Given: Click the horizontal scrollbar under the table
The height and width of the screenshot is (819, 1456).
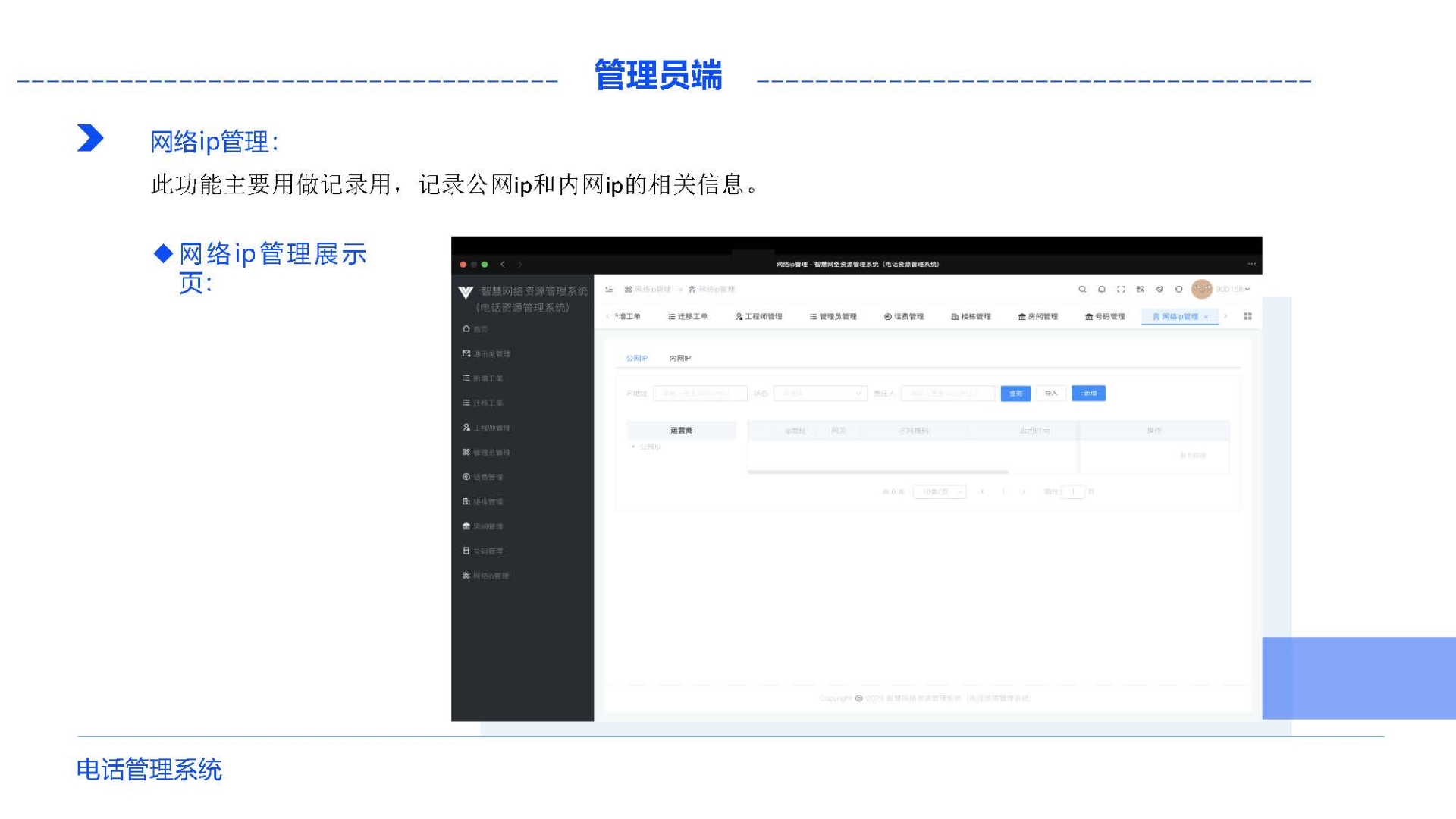Looking at the screenshot, I should tap(877, 472).
